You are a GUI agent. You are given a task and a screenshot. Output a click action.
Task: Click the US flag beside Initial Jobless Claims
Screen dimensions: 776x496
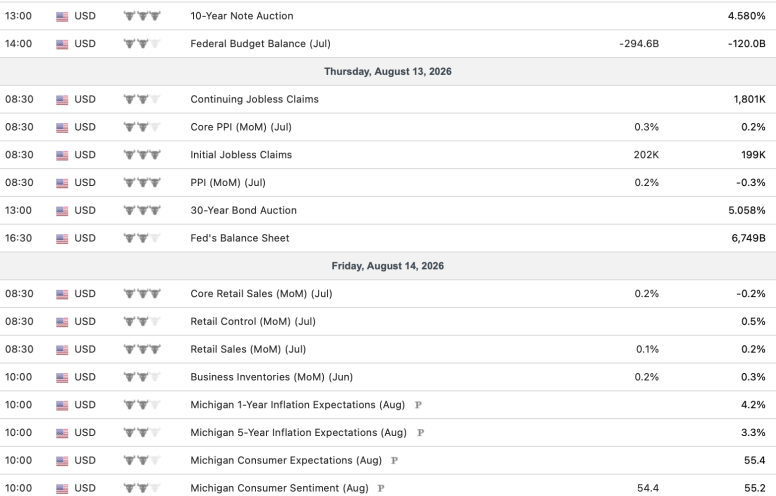[62, 155]
